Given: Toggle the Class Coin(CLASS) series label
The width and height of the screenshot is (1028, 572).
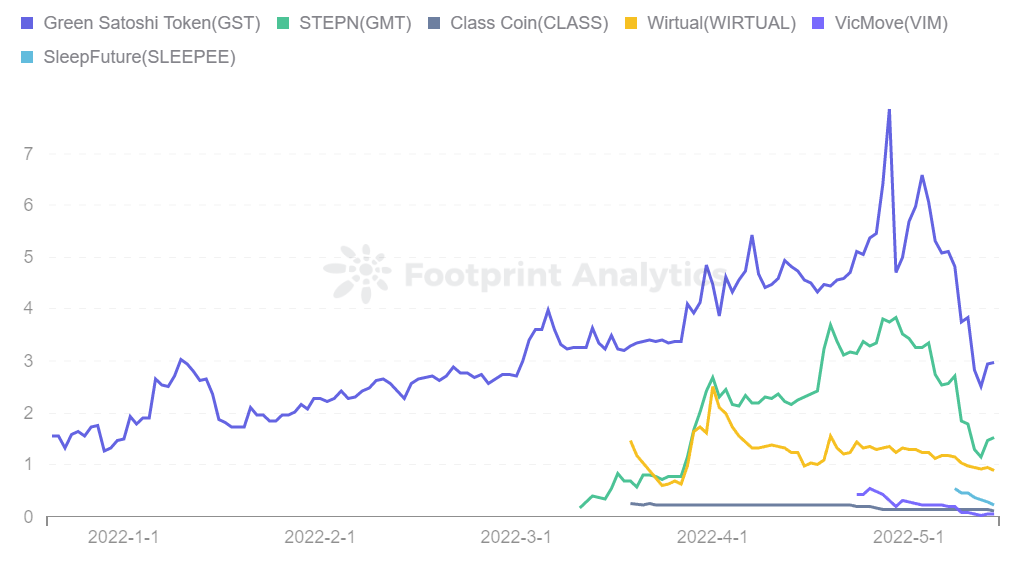Looking at the screenshot, I should coord(529,24).
